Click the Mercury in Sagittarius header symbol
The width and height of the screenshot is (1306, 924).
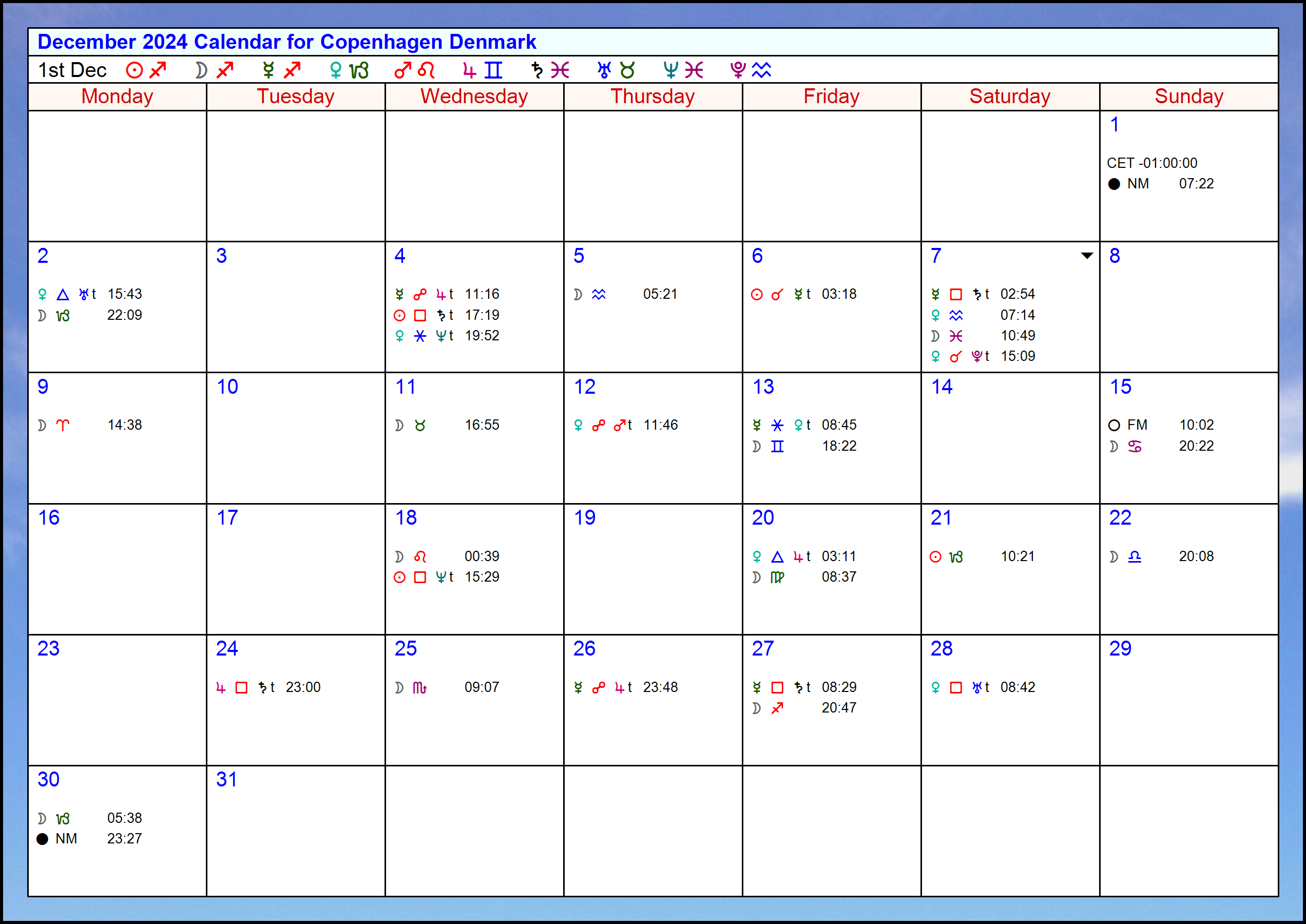(x=281, y=70)
